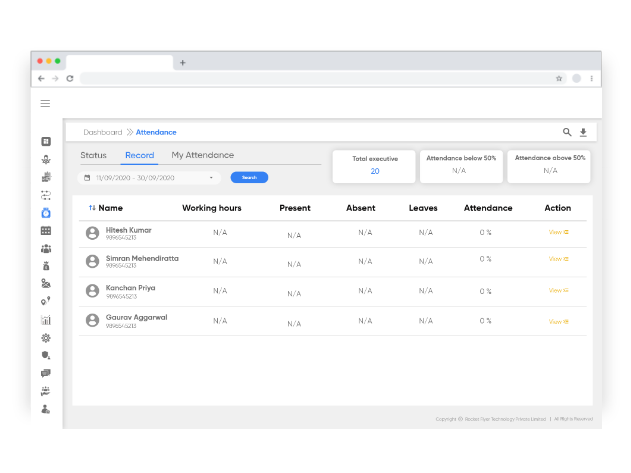631x473 pixels.
Task: Open the person map location icon
Action: coord(46,283)
